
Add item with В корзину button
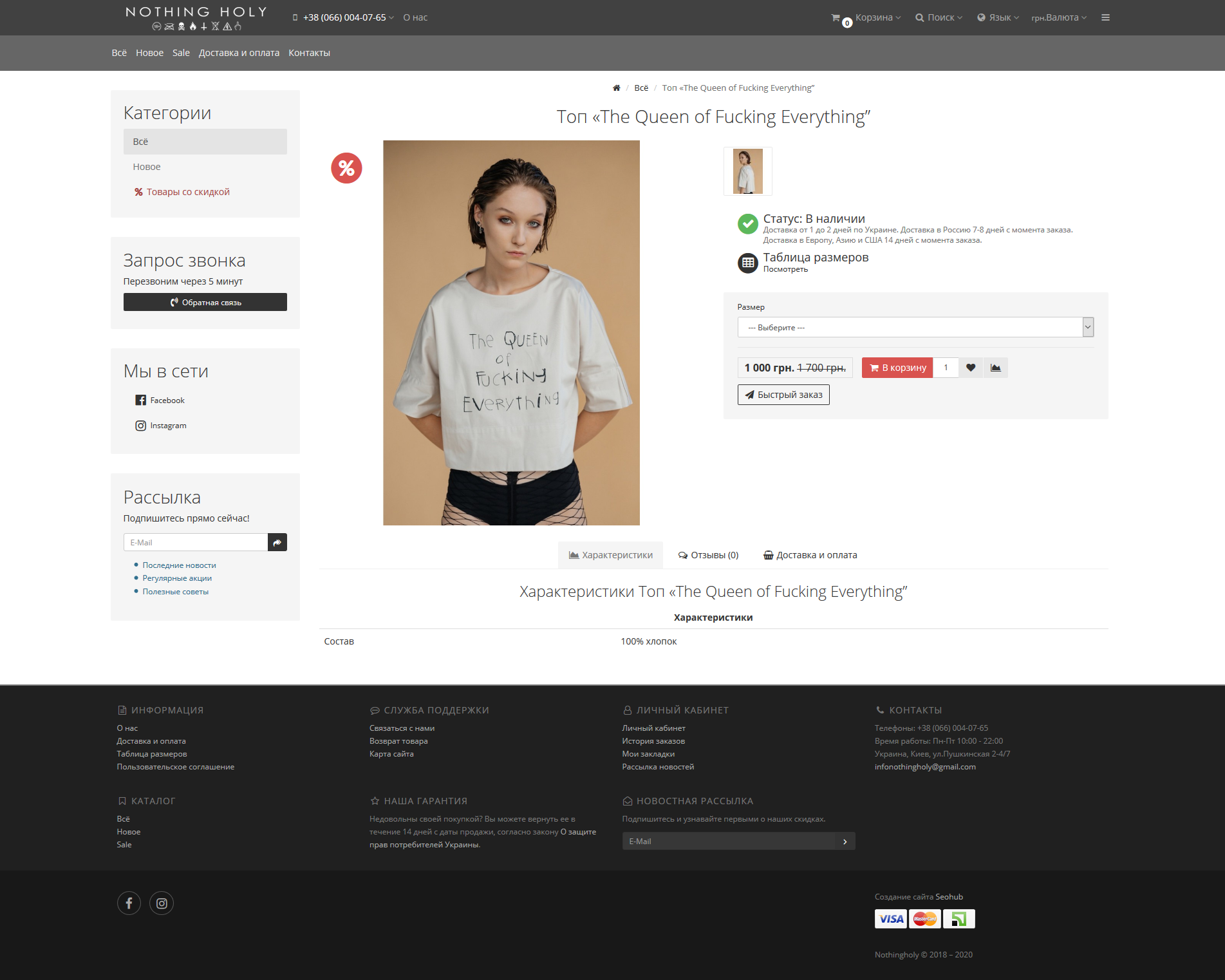click(x=897, y=368)
